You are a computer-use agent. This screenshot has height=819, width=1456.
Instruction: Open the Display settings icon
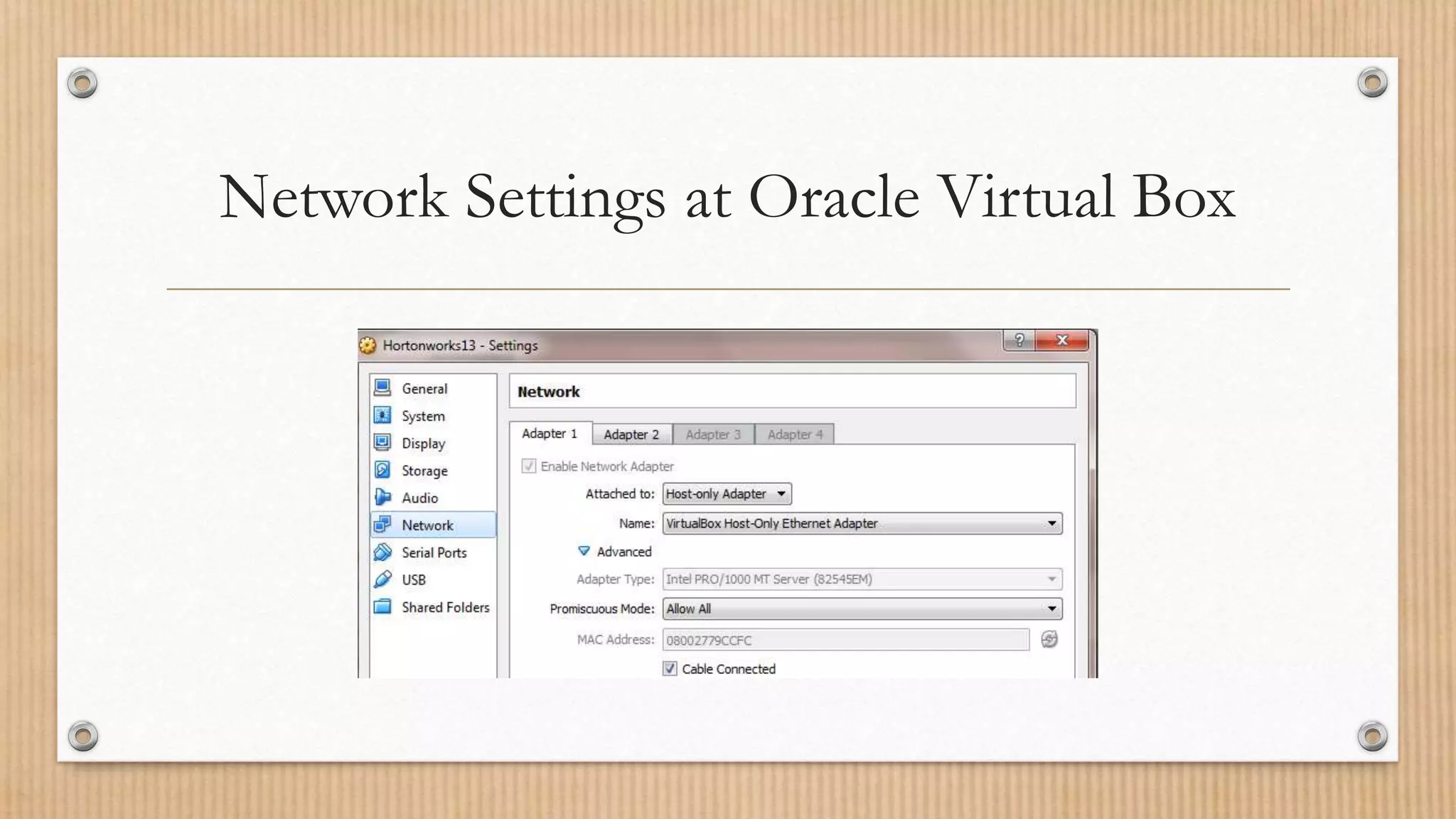(x=382, y=442)
